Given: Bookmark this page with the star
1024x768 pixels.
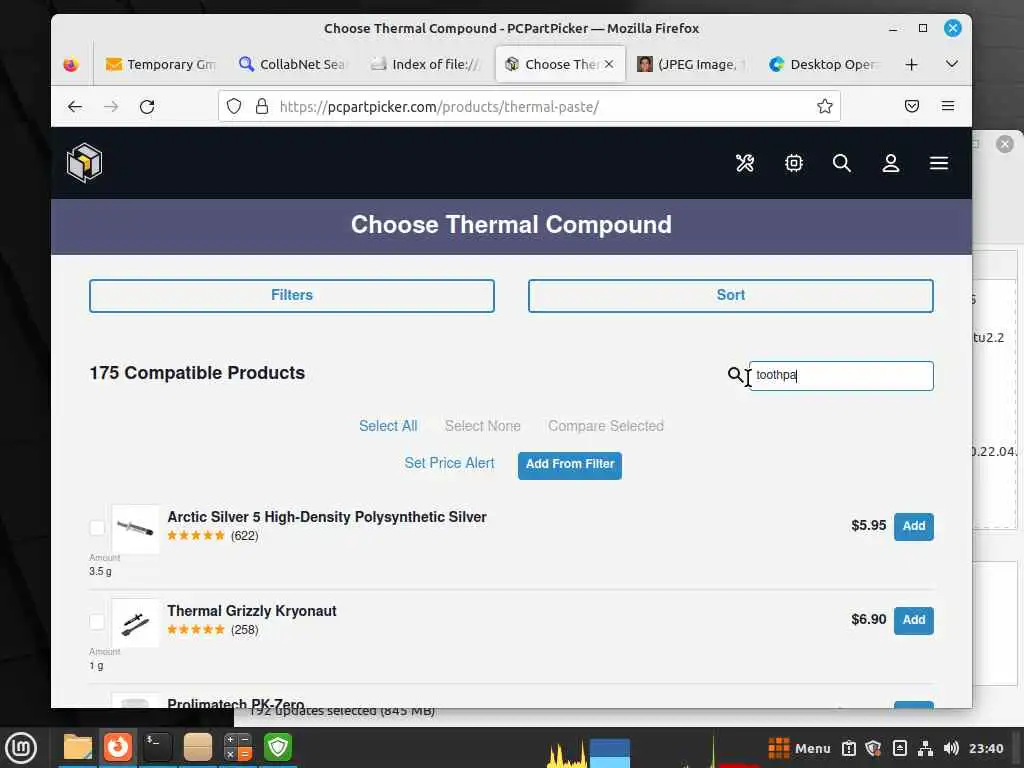Looking at the screenshot, I should 825,106.
